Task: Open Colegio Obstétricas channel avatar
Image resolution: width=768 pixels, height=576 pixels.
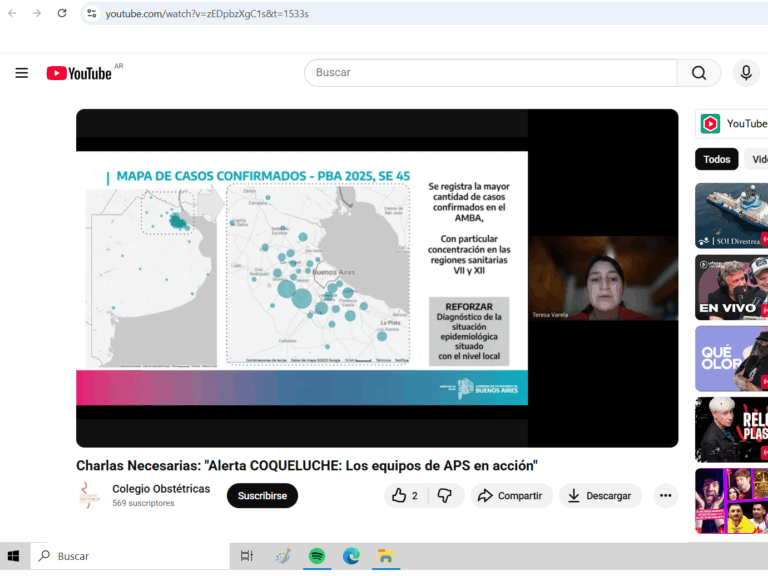Action: (89, 495)
